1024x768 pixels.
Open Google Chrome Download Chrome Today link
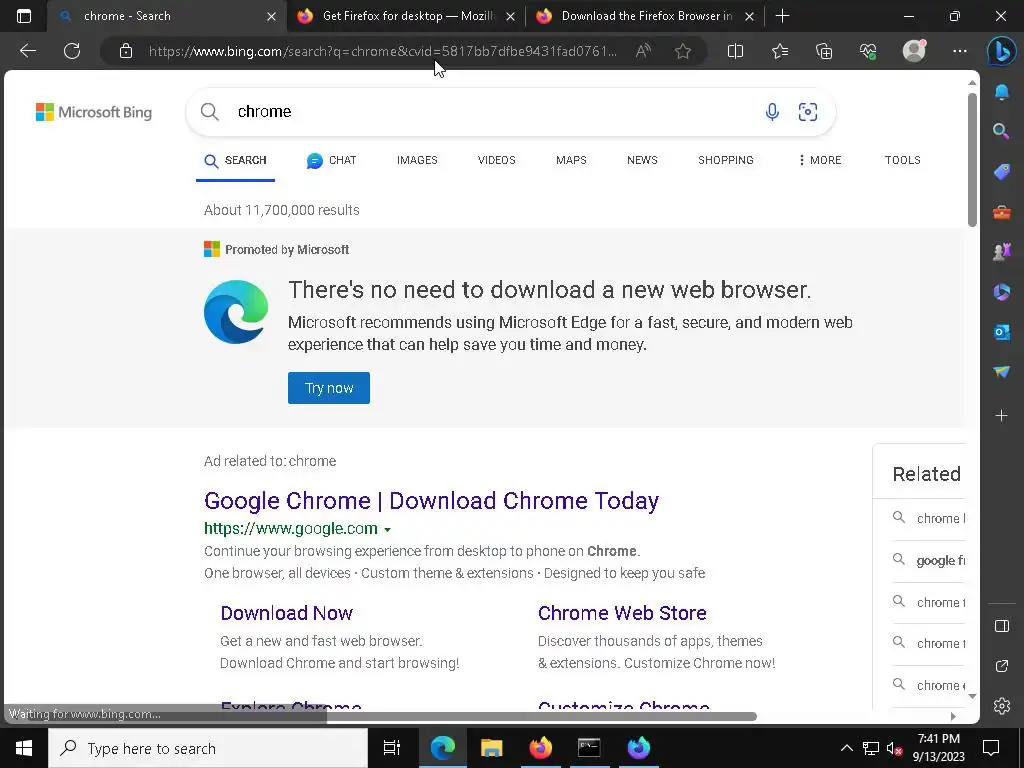pos(431,501)
